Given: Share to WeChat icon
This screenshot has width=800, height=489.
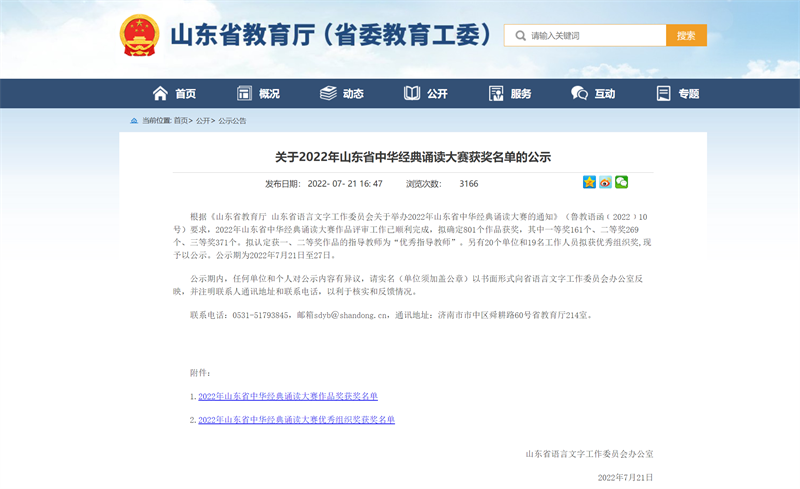Looking at the screenshot, I should tap(621, 182).
